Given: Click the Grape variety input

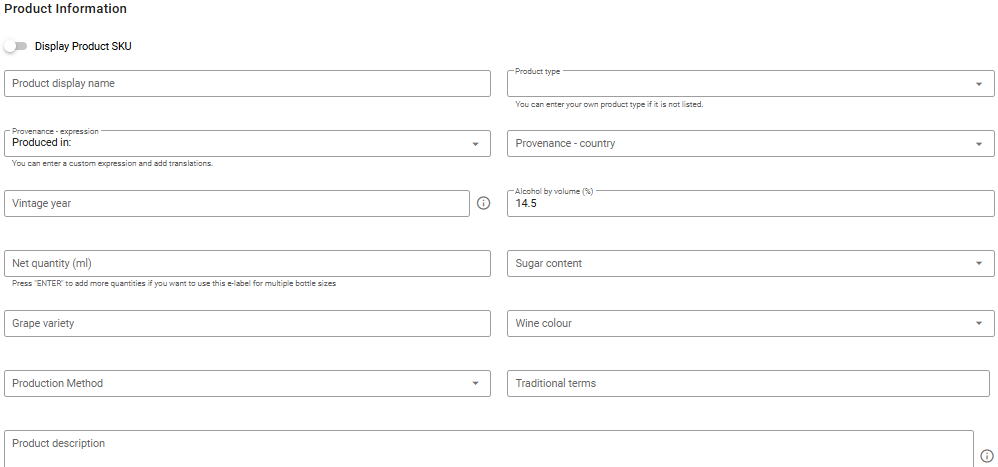Looking at the screenshot, I should point(247,323).
